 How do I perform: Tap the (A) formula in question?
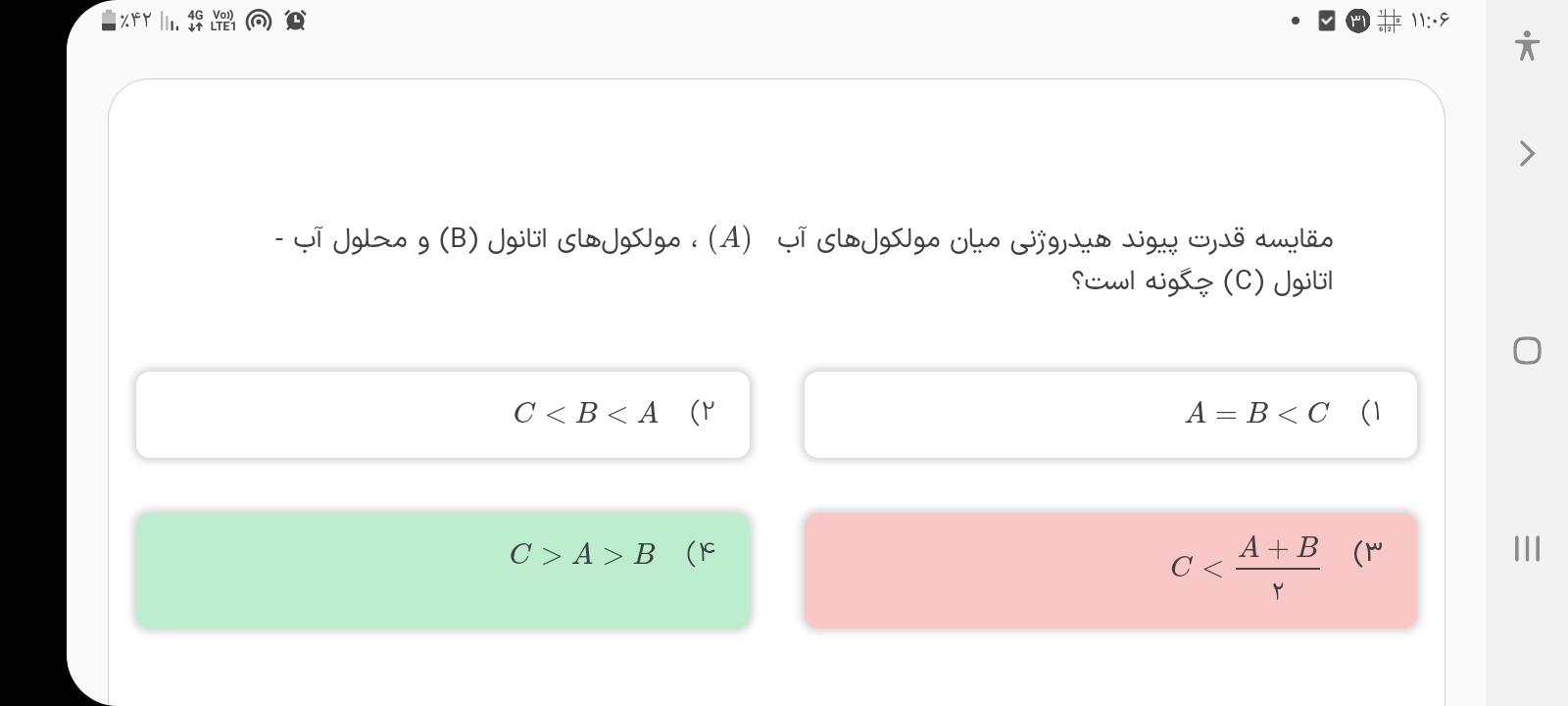point(734,238)
